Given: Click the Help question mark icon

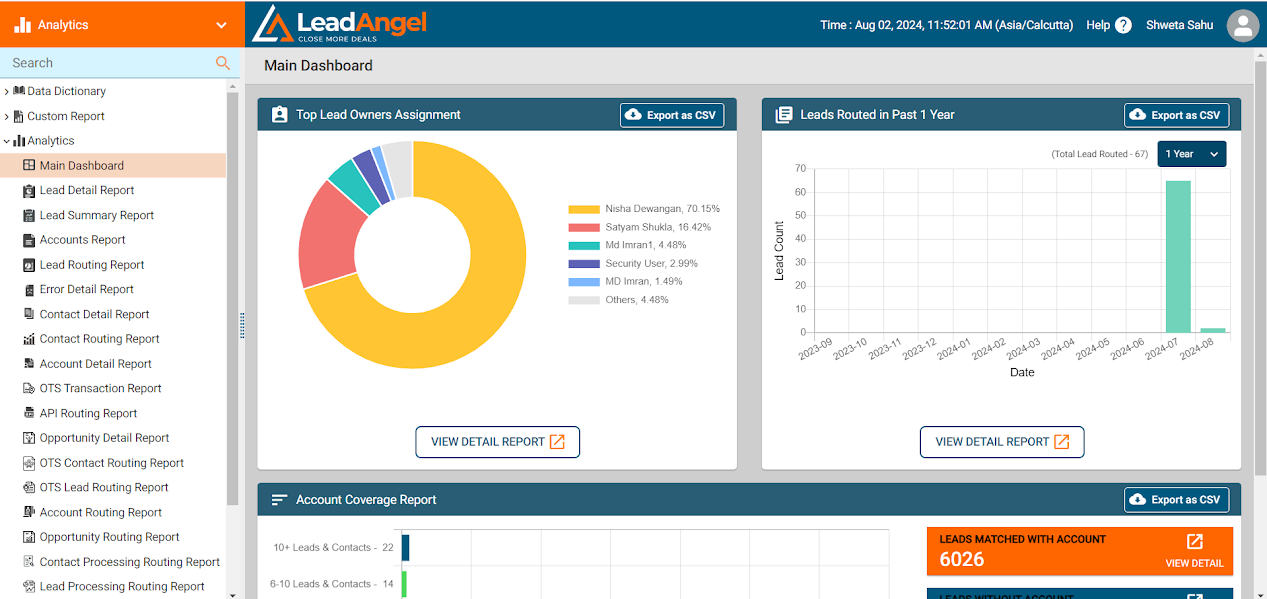Looking at the screenshot, I should [1123, 25].
